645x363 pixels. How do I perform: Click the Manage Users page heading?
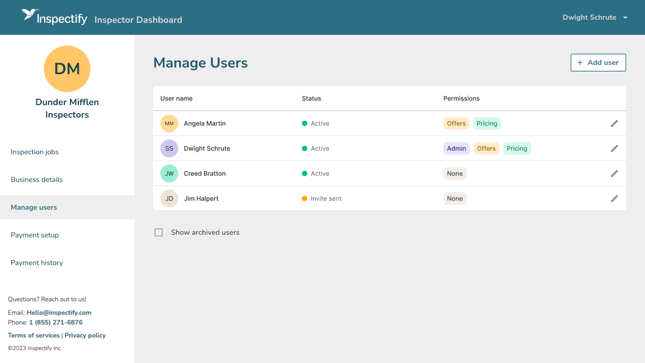point(200,63)
